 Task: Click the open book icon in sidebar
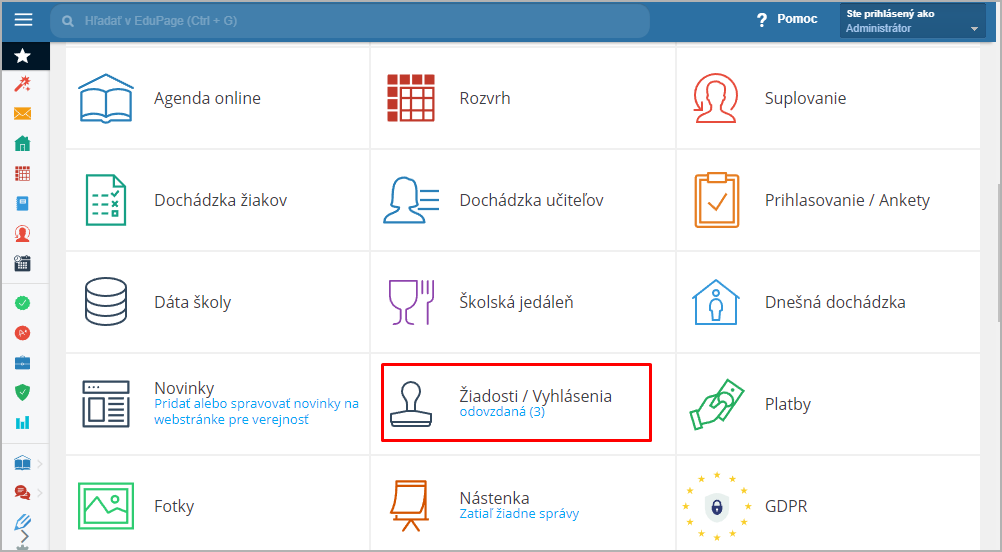pyautogui.click(x=22, y=463)
